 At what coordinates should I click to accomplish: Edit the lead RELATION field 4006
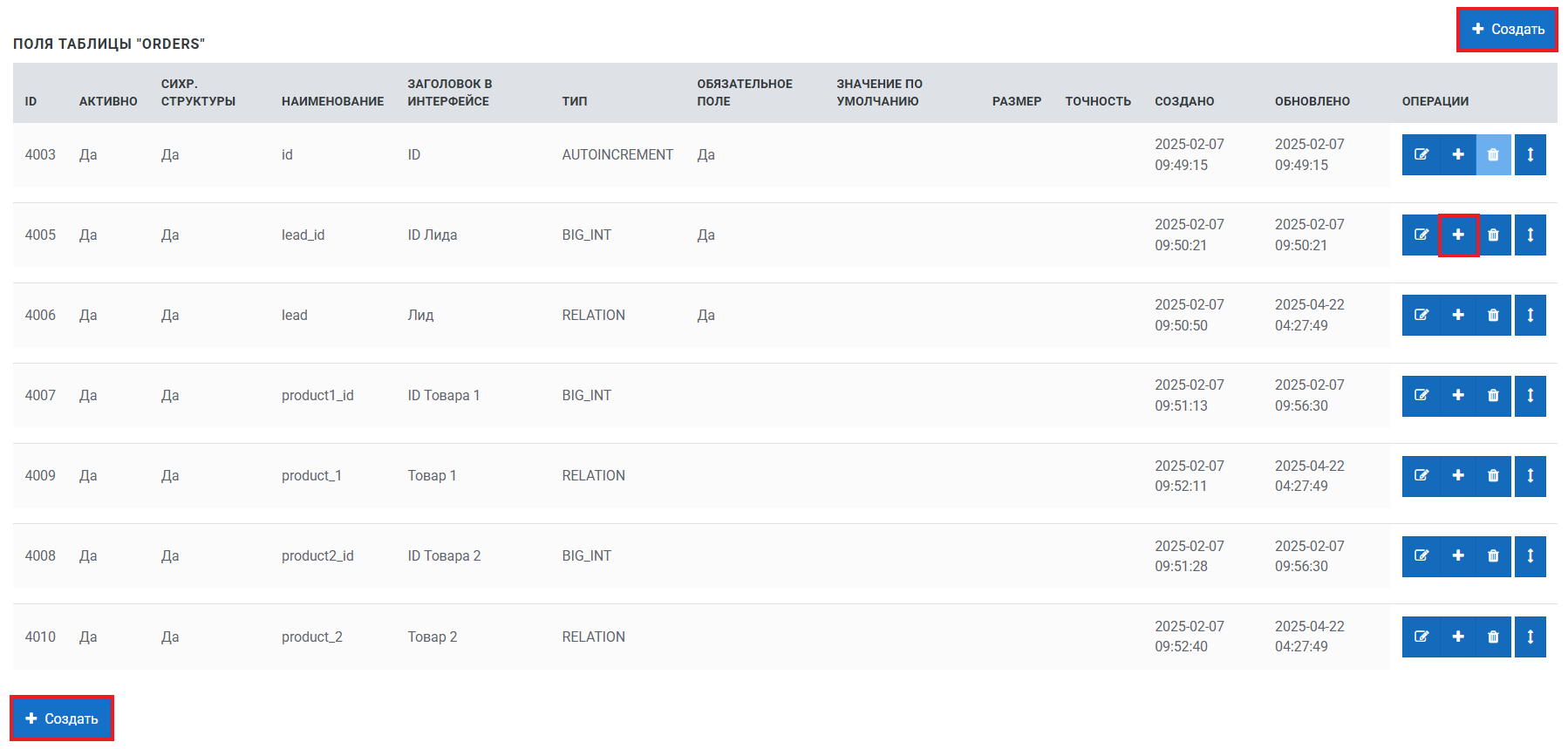click(x=1421, y=315)
